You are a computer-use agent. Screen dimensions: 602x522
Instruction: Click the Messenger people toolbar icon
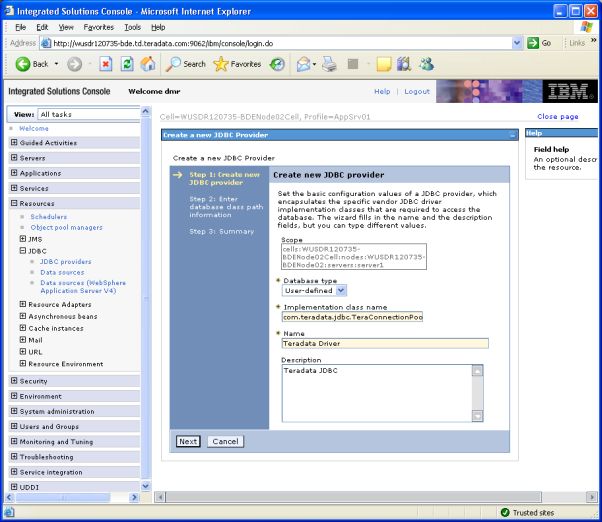coord(427,64)
